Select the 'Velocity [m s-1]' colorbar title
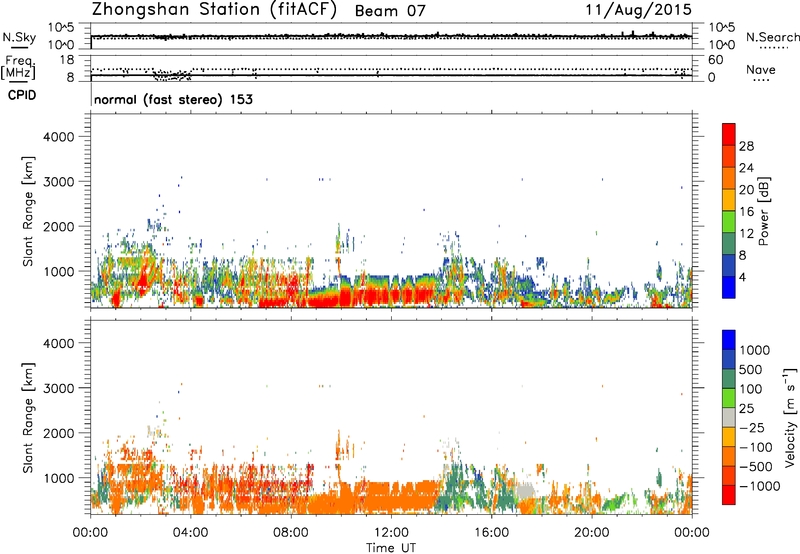Screen dimensions: 800x554 pyautogui.click(x=790, y=417)
